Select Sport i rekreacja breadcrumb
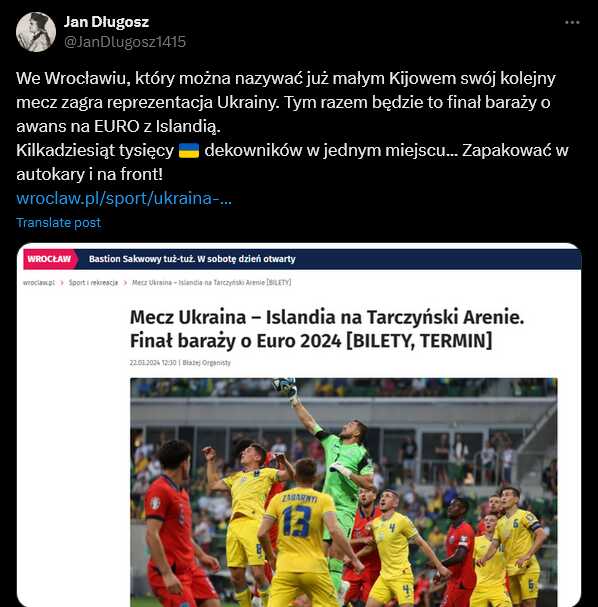Screen dimensions: 598x607 pyautogui.click(x=93, y=283)
